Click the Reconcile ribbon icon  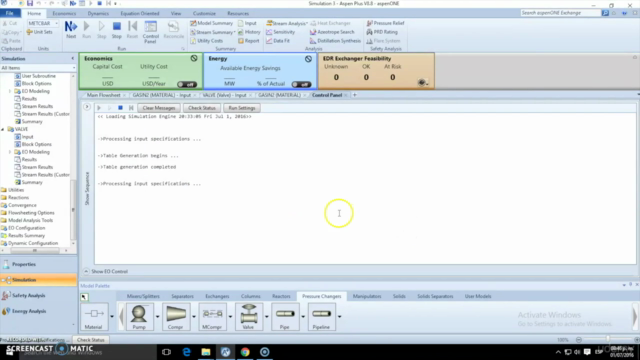[x=173, y=30]
